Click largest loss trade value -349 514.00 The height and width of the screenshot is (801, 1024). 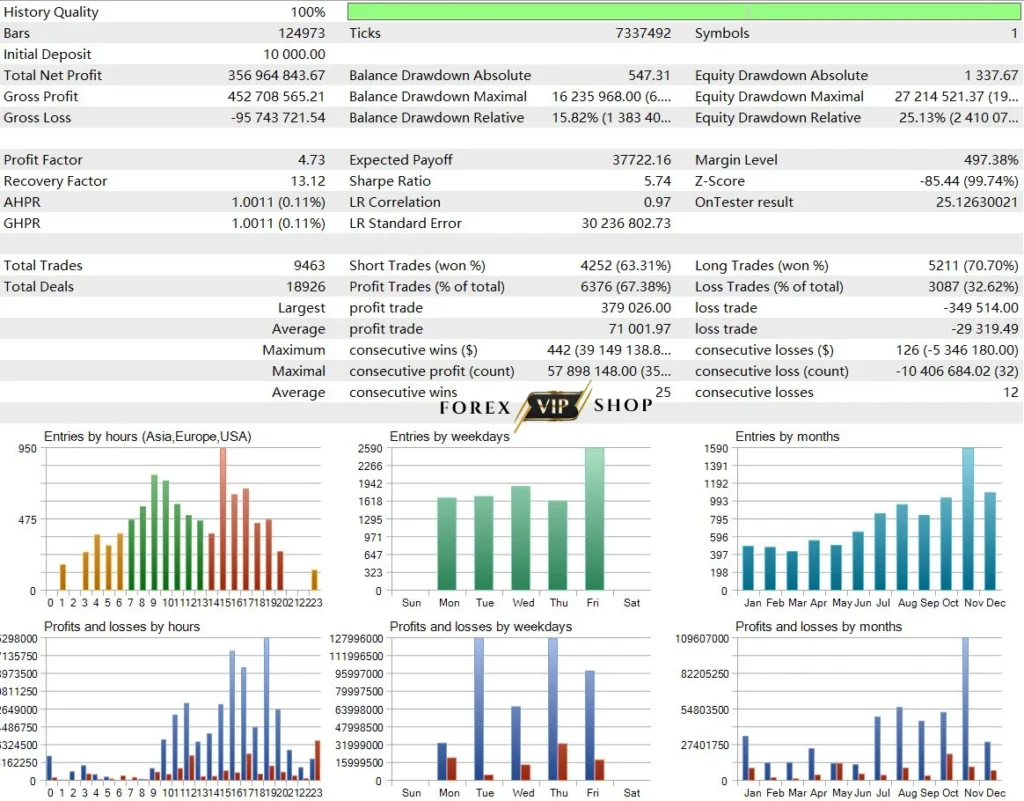coord(981,308)
